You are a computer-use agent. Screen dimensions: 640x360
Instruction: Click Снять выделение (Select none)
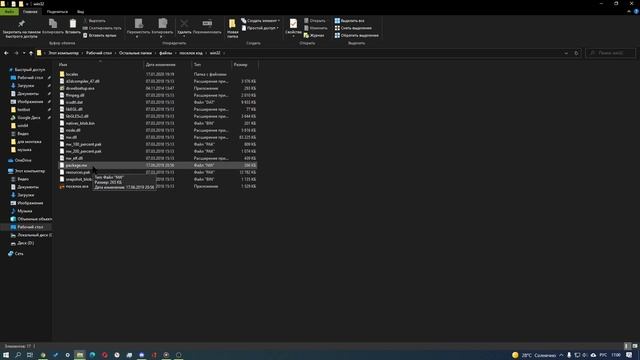coord(353,28)
